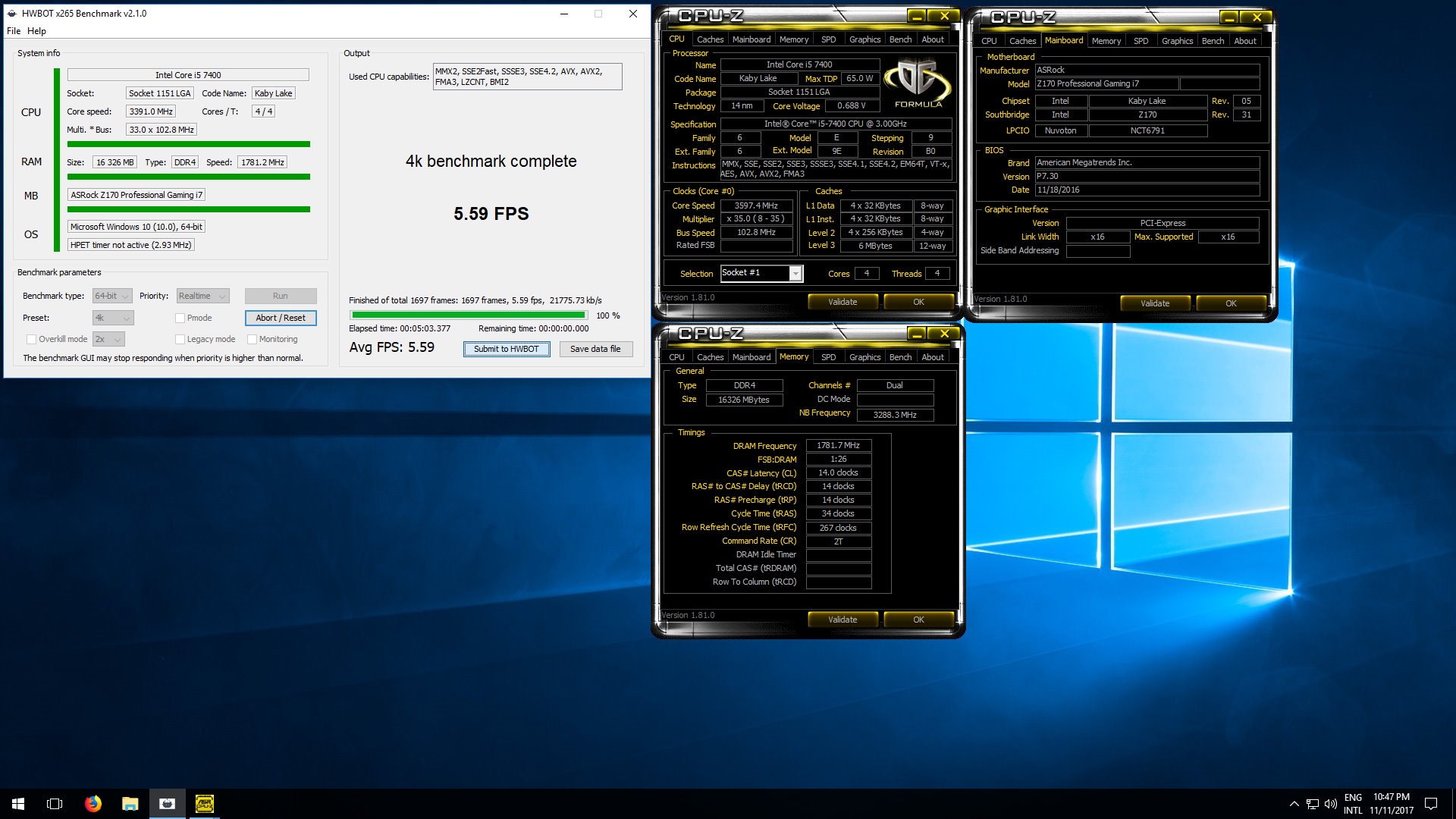Screen dimensions: 1456x819
Task: Switch to the CPU-Z taskbar icon
Action: (205, 804)
